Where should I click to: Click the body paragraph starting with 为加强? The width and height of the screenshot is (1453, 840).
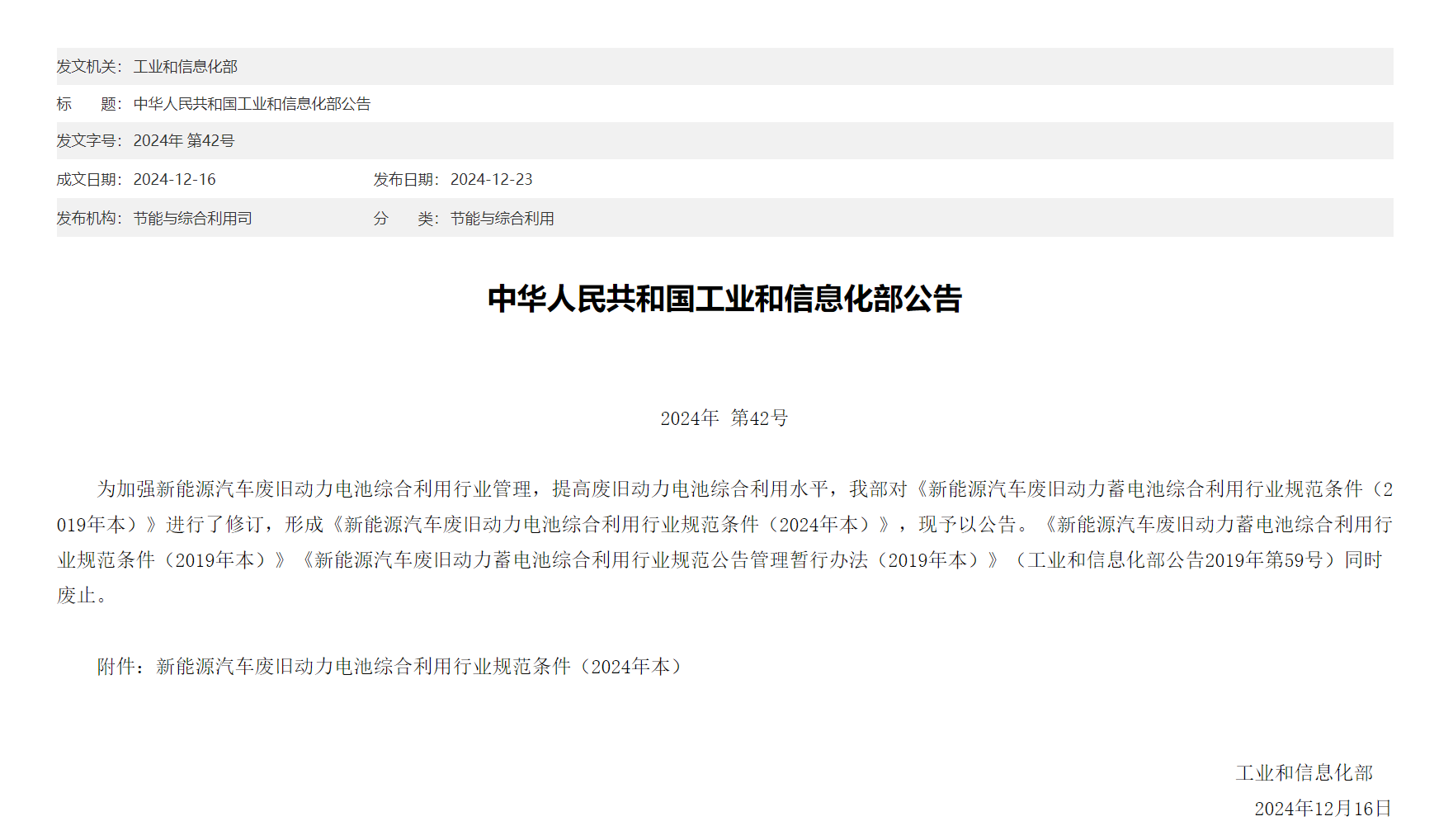click(x=724, y=541)
